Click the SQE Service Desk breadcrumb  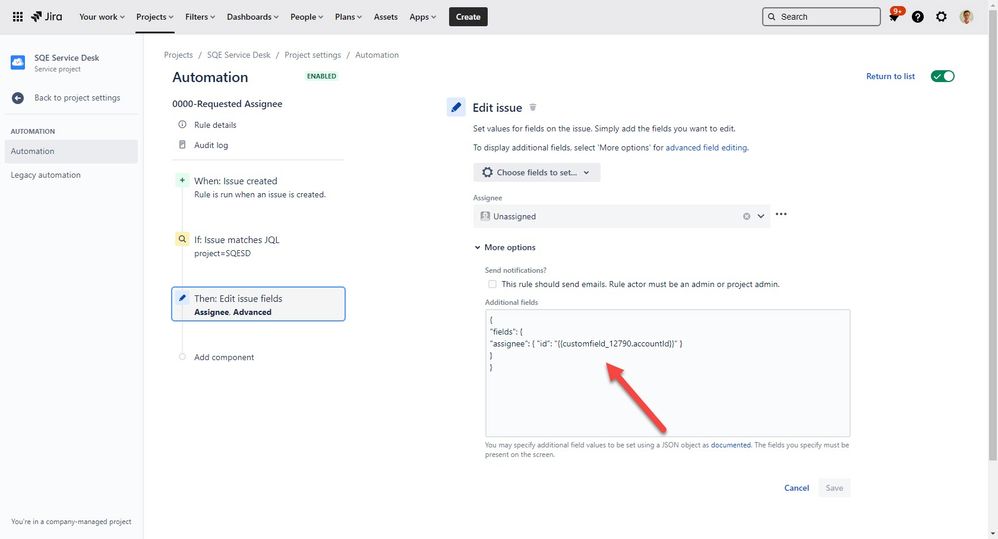coord(239,55)
